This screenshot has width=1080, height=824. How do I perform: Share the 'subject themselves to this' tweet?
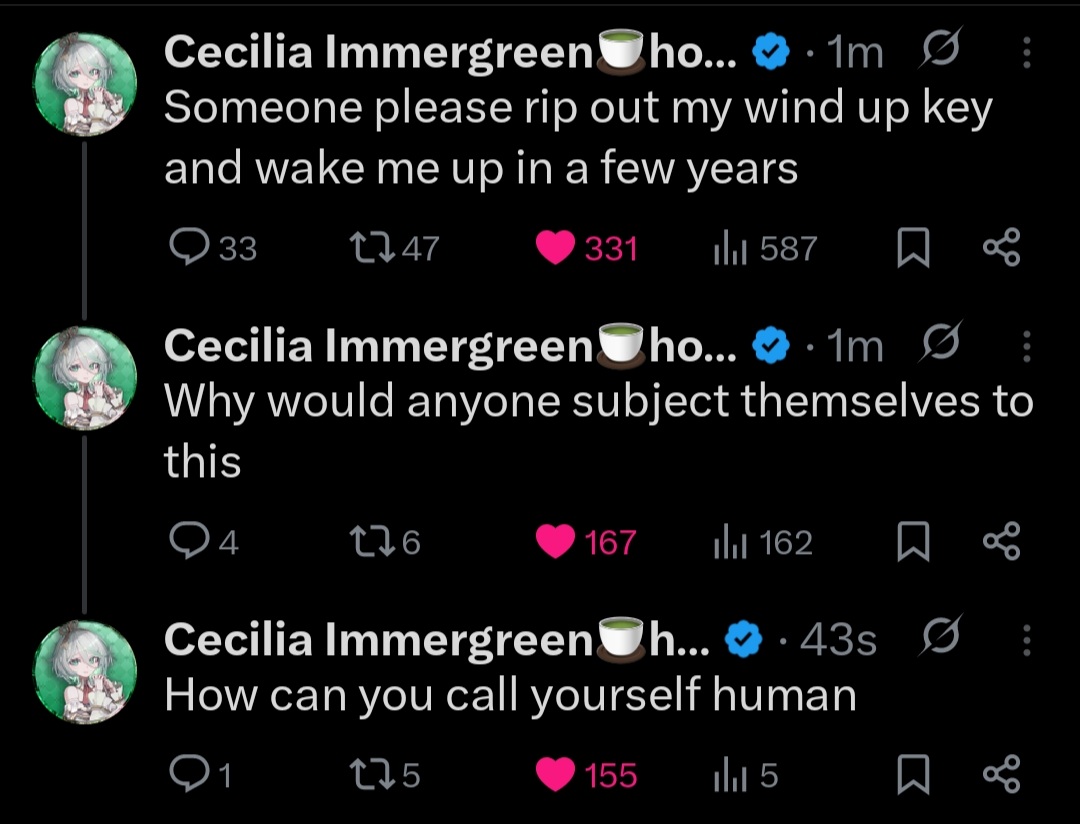(x=1001, y=542)
